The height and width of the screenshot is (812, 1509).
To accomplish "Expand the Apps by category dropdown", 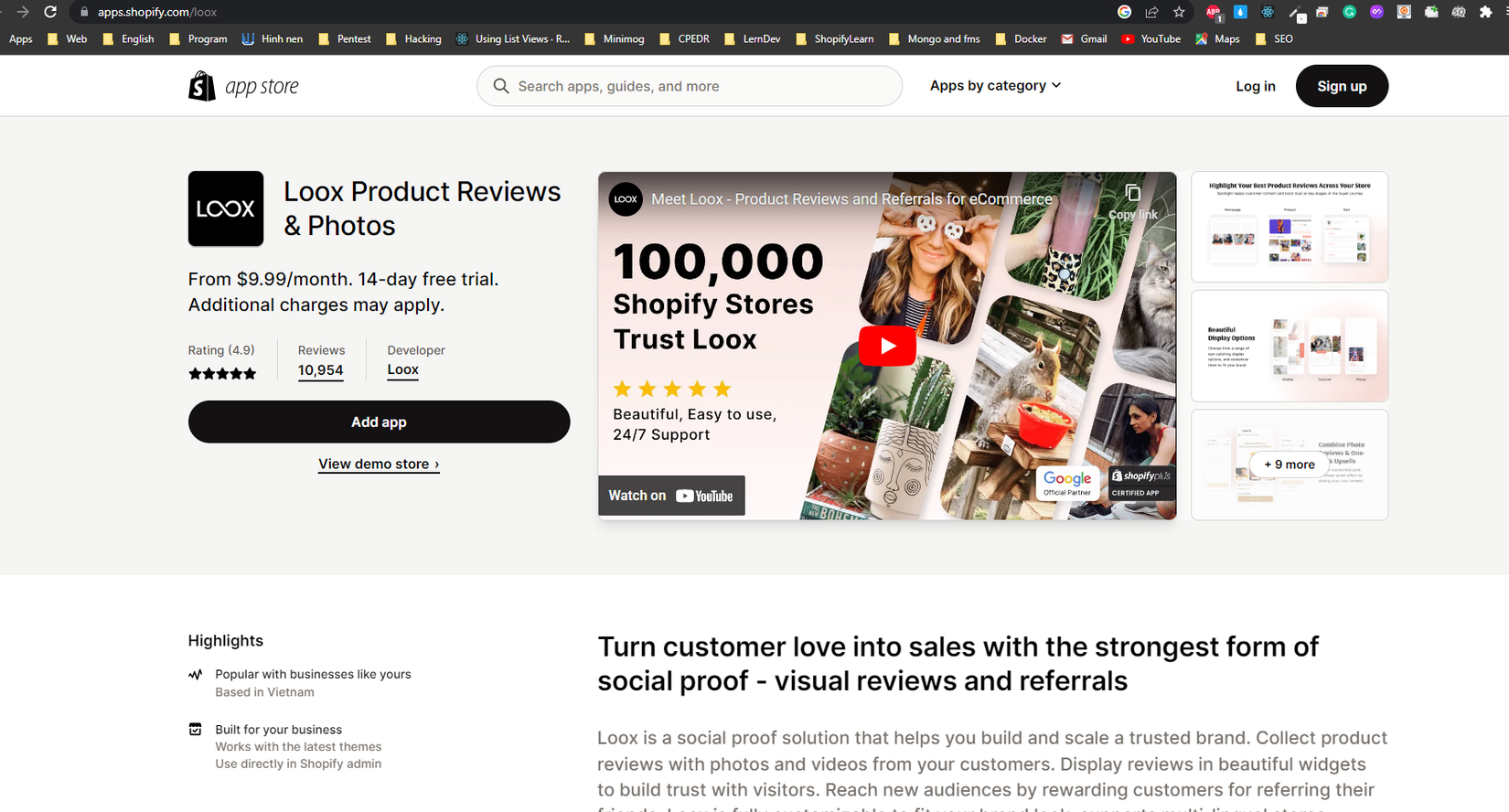I will [x=995, y=85].
